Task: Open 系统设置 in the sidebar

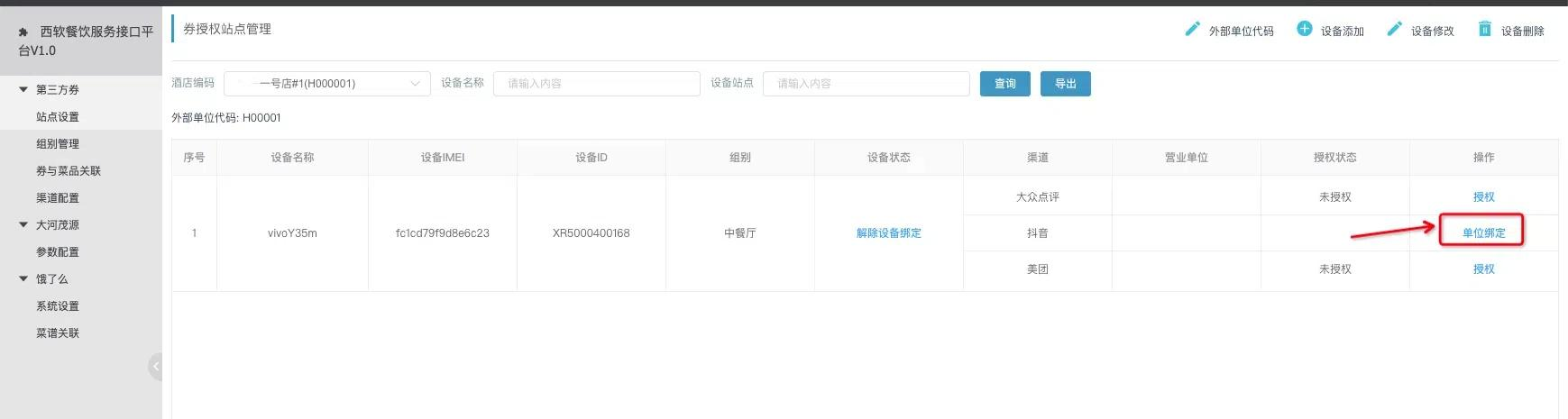Action: point(58,306)
